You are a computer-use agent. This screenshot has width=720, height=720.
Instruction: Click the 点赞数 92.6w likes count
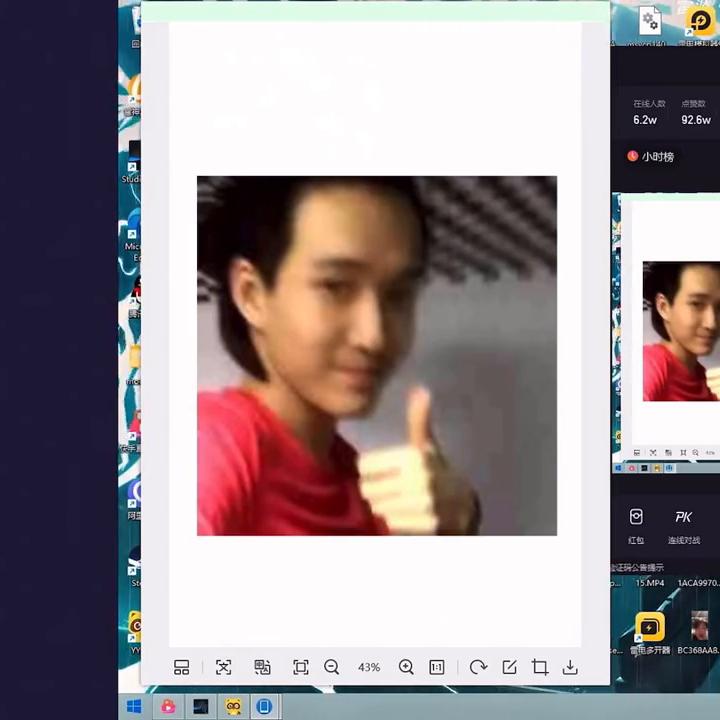tap(696, 112)
